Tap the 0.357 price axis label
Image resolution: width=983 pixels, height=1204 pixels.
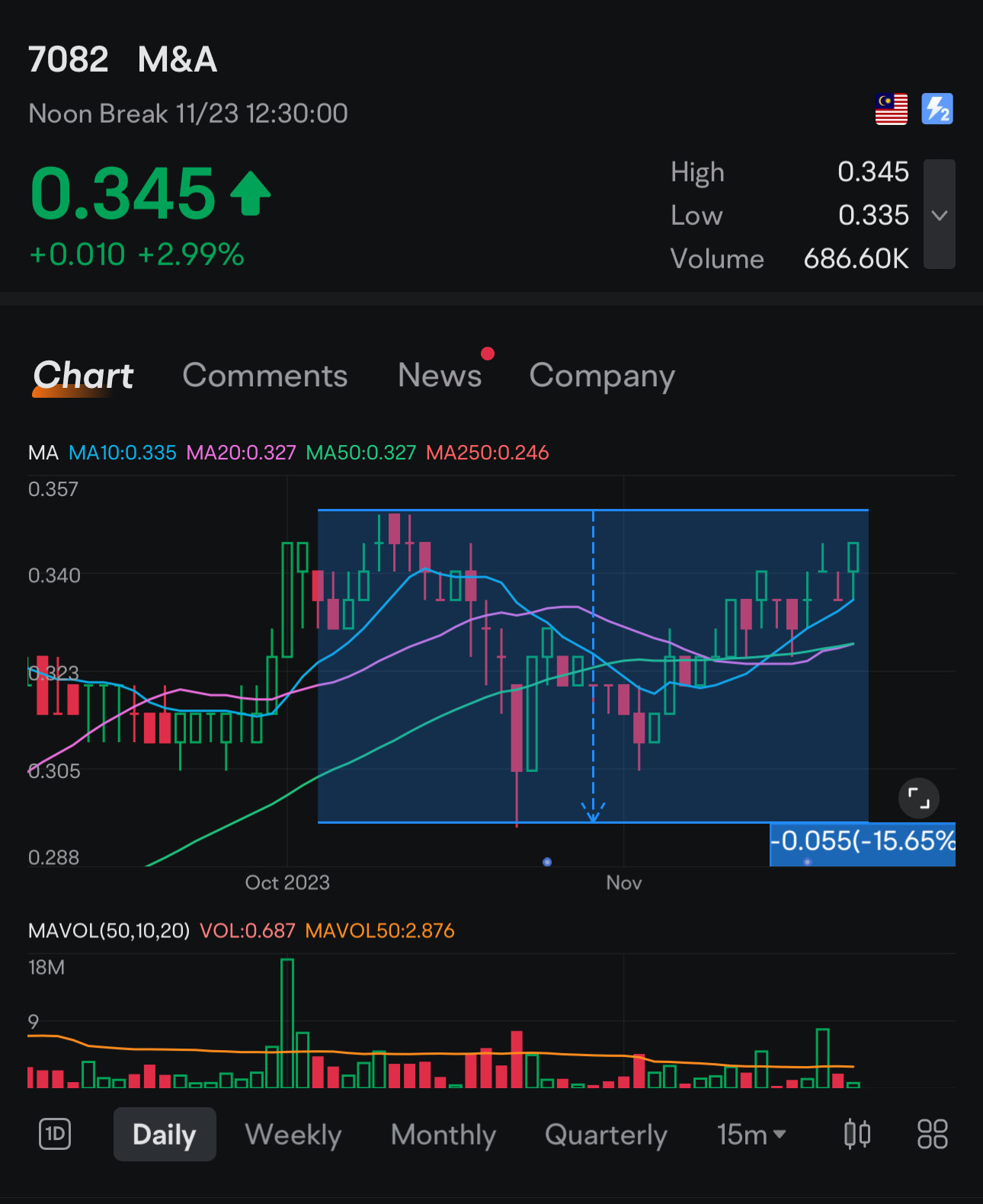[x=53, y=489]
